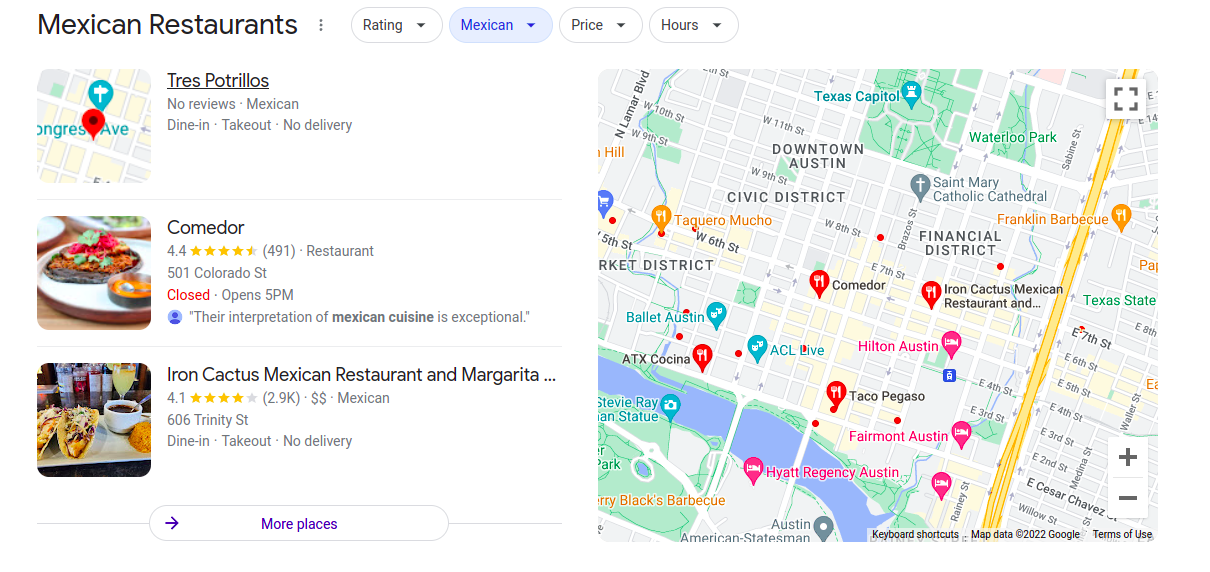This screenshot has height=572, width=1210.
Task: Click the Iron Cactus rating stars
Action: point(223,398)
